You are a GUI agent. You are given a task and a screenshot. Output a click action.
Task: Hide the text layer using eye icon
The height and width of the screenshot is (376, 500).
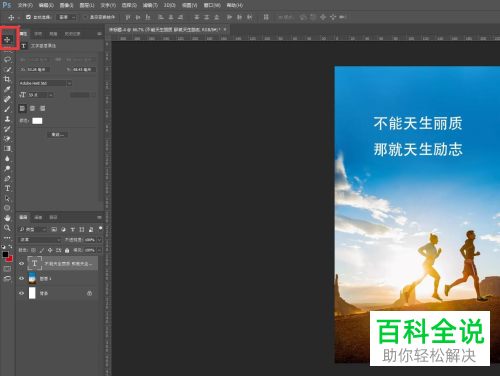click(22, 263)
